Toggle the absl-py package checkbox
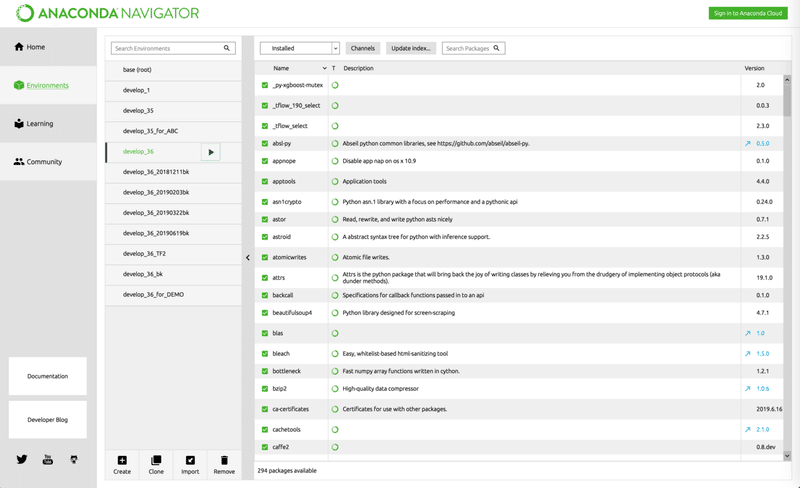The width and height of the screenshot is (800, 488). pos(265,143)
